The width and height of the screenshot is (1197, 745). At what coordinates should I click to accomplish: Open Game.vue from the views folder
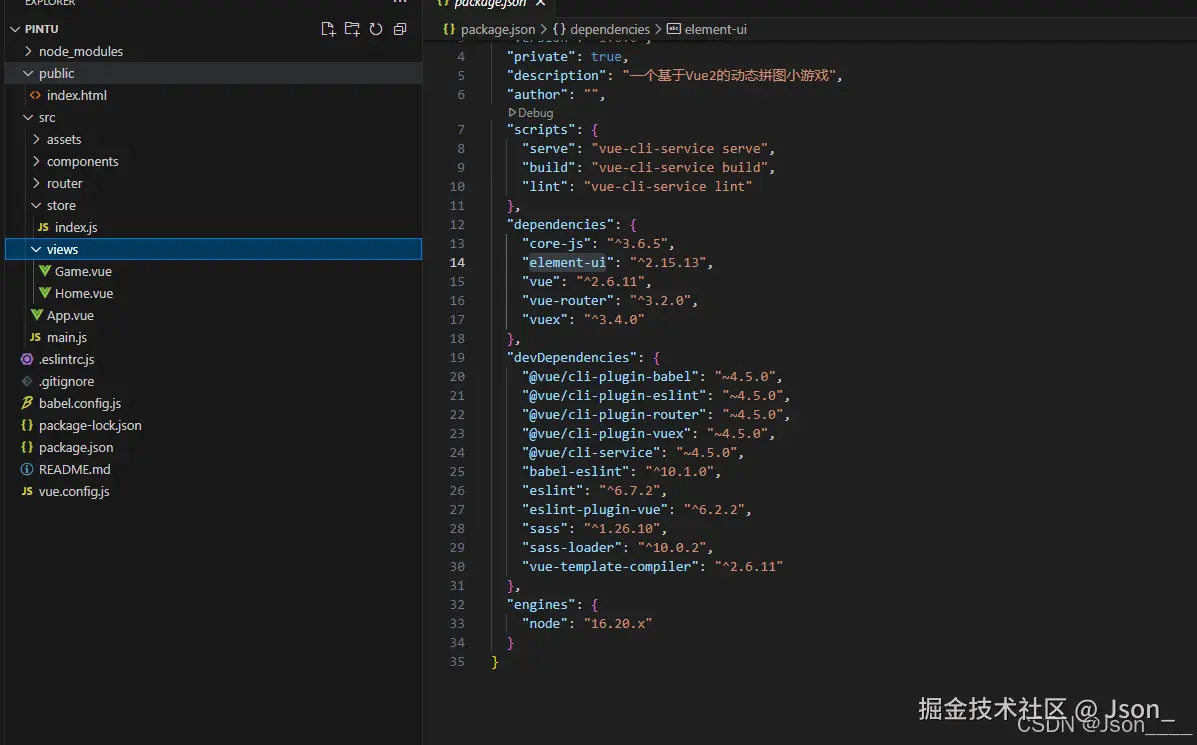click(83, 271)
